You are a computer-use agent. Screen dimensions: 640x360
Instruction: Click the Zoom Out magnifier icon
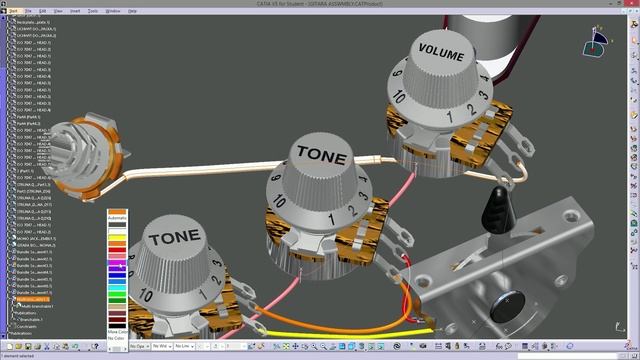323,347
